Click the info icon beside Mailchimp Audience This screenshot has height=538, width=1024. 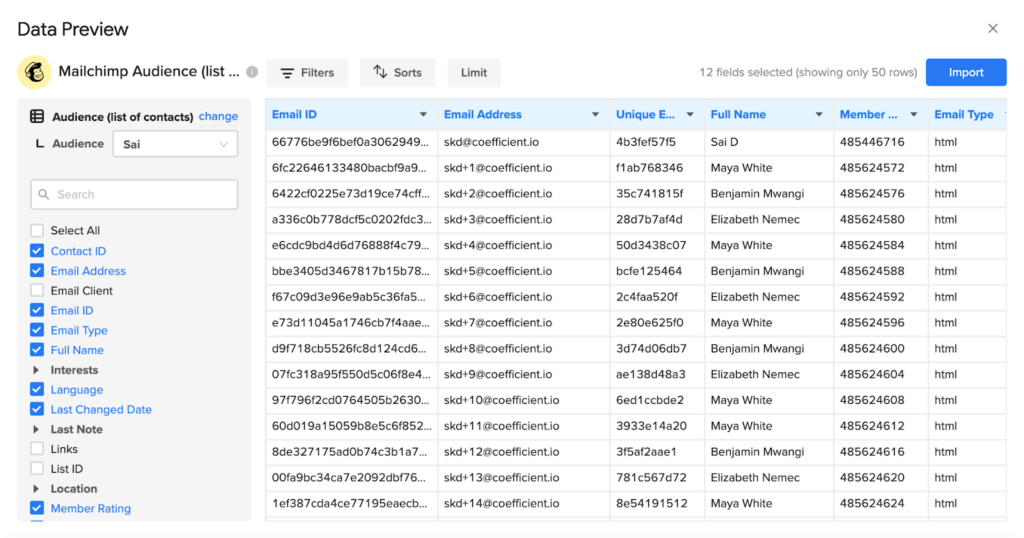252,72
